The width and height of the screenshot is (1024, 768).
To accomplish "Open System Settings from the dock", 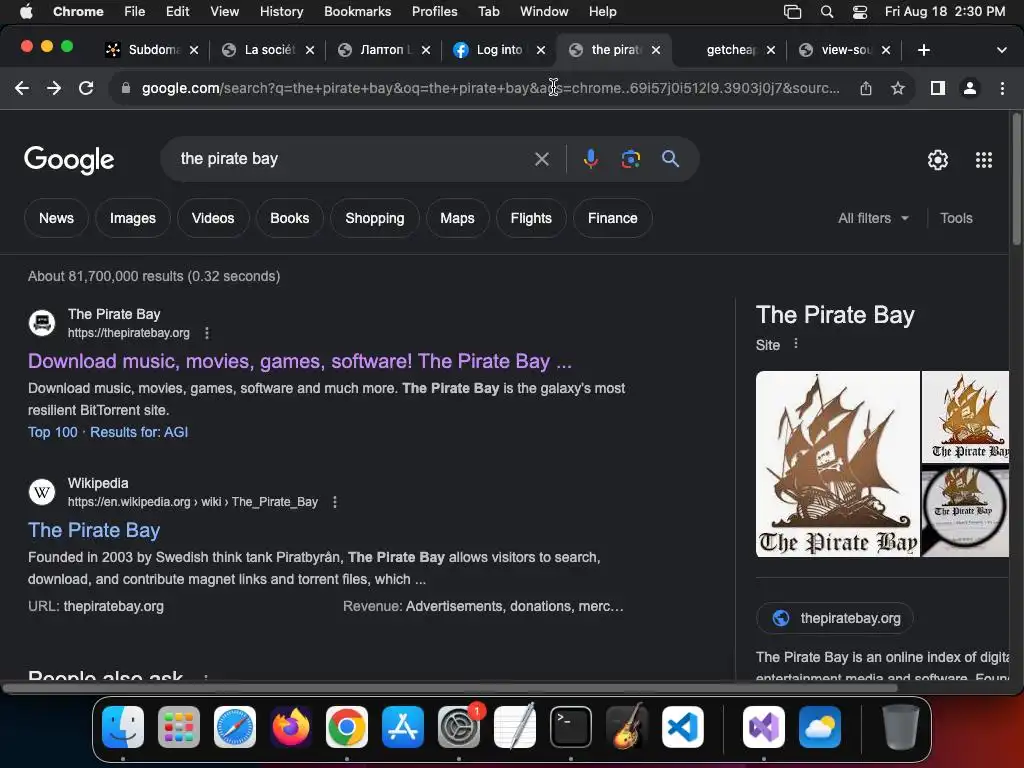I will point(458,727).
